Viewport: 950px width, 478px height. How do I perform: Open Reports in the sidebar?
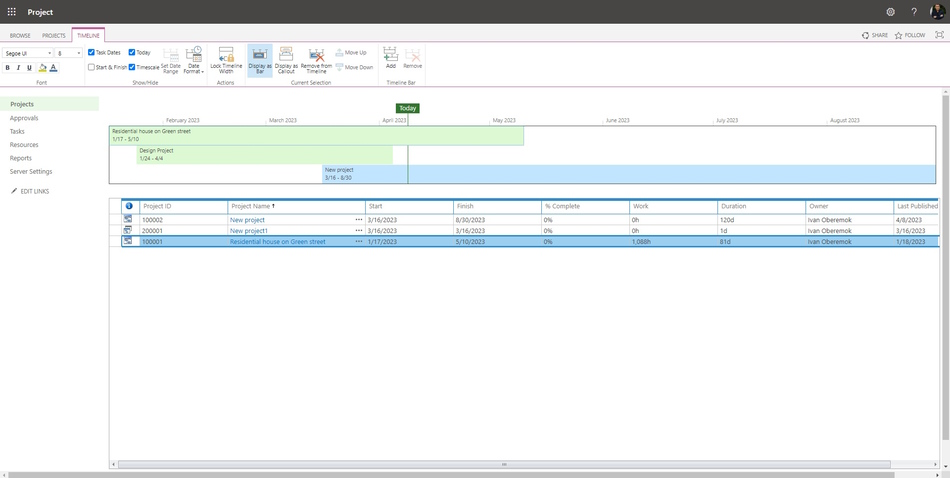21,158
